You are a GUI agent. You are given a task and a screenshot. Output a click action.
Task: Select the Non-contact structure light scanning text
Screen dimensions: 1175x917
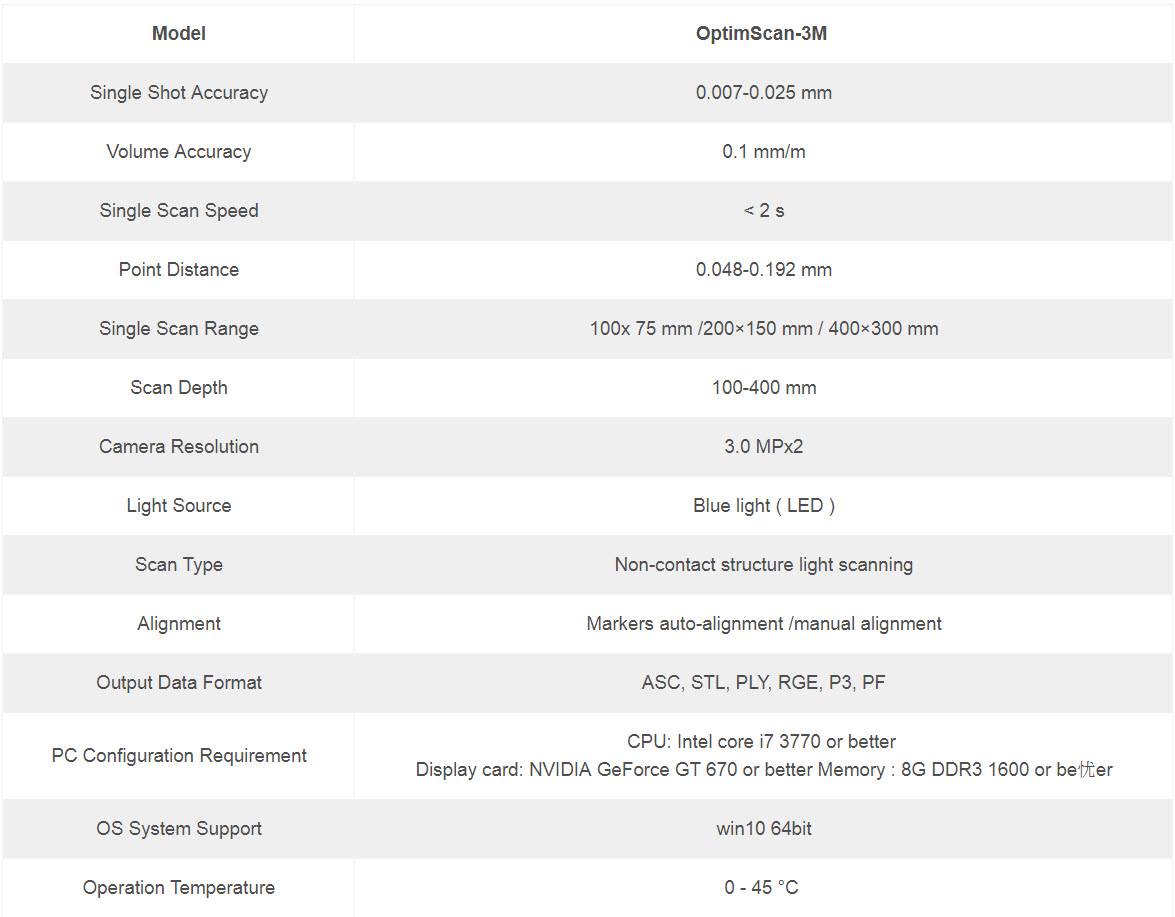coord(764,565)
